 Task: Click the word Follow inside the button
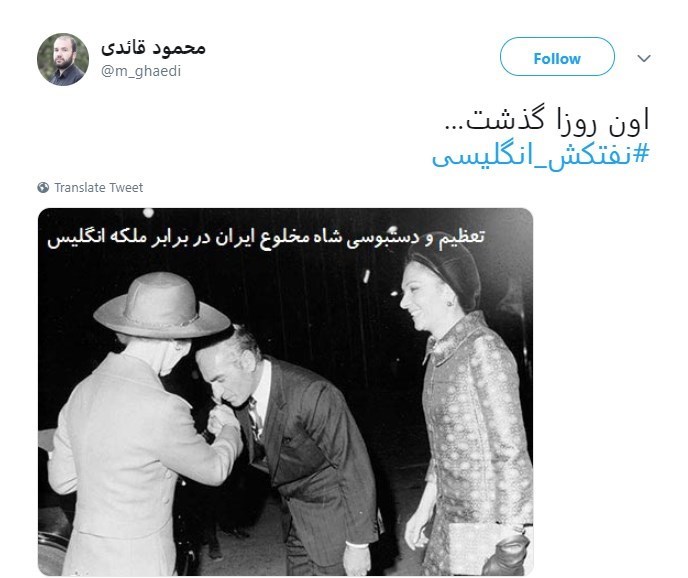pos(557,58)
